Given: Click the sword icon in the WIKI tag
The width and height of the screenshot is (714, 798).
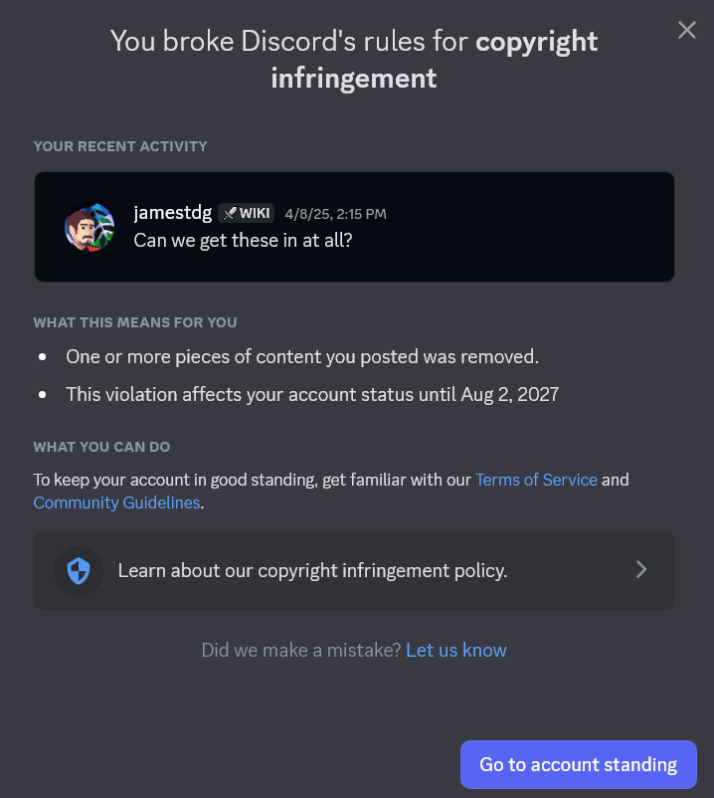Looking at the screenshot, I should (x=230, y=213).
